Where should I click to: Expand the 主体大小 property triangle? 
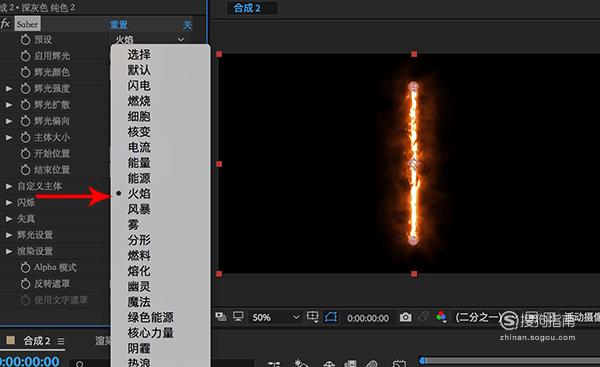[9, 137]
